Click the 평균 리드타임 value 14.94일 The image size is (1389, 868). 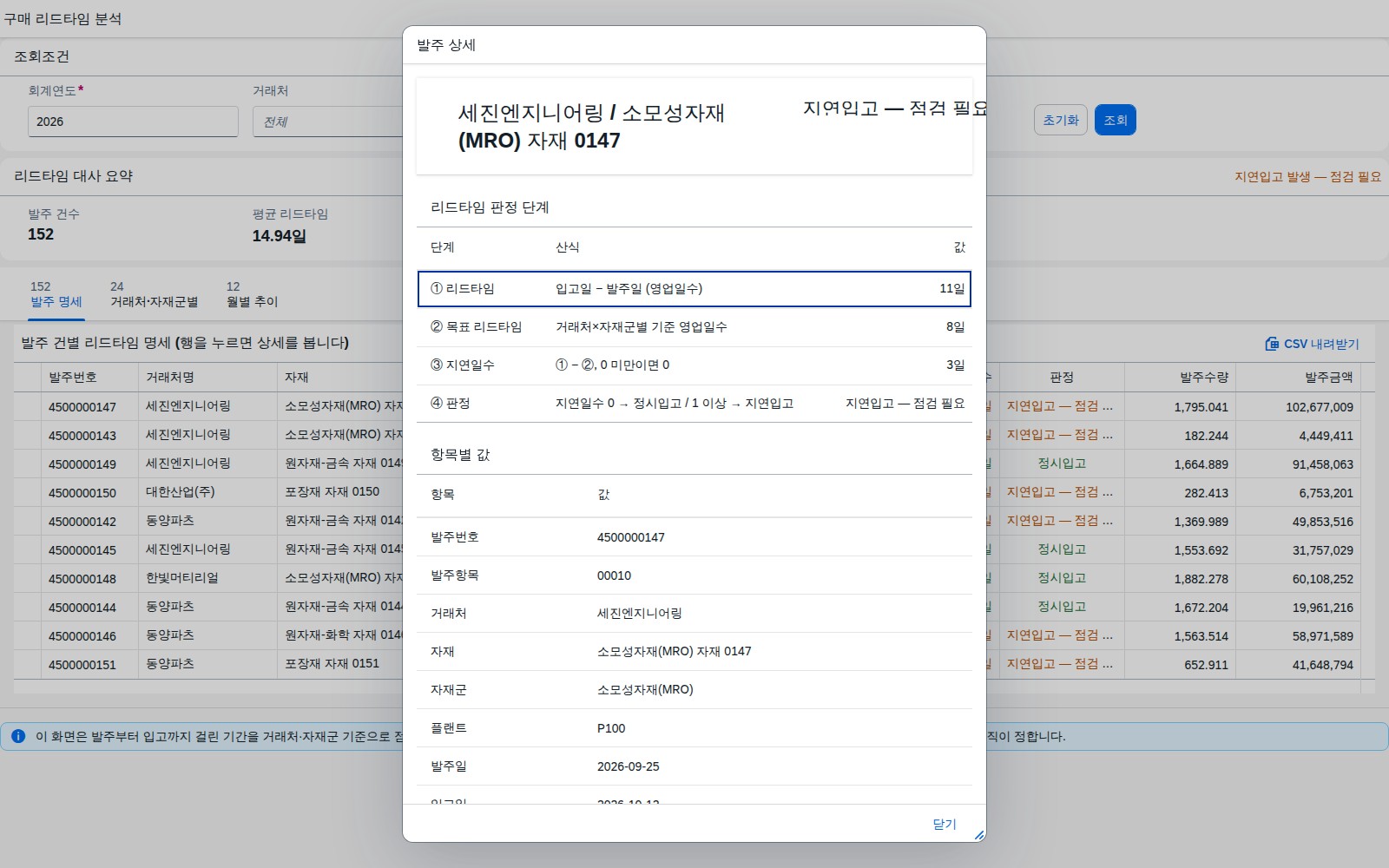[280, 236]
